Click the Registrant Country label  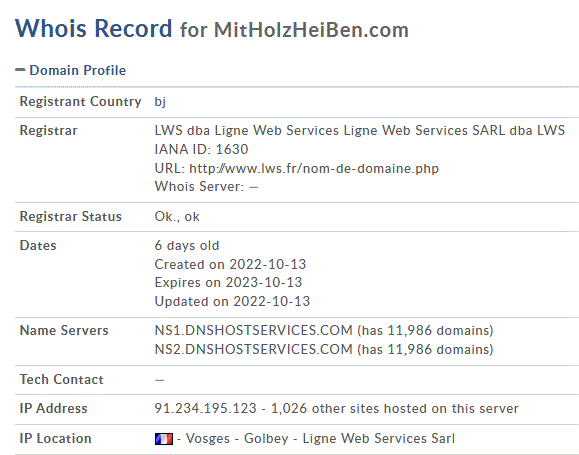80,102
